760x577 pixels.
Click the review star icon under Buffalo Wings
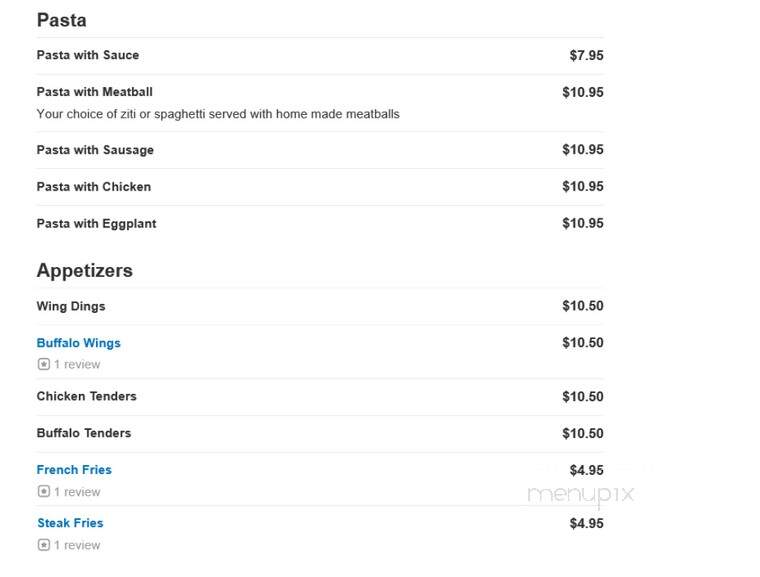(44, 364)
